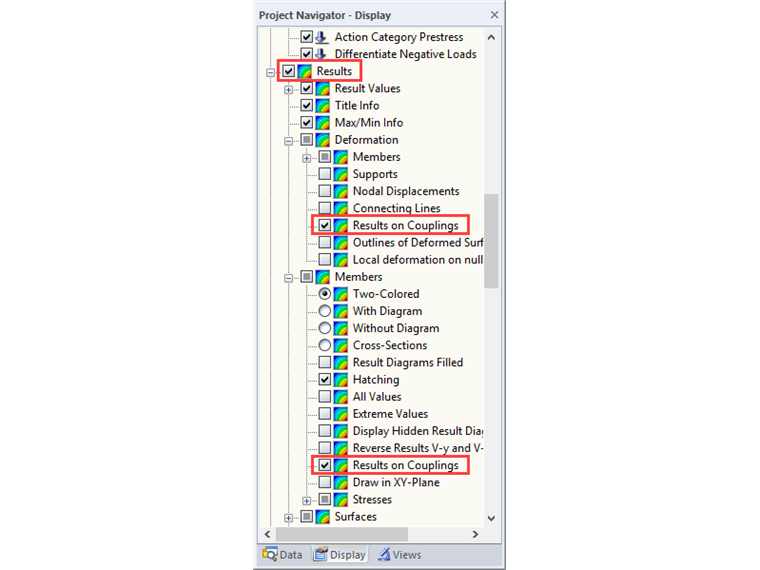Image resolution: width=760 pixels, height=570 pixels.
Task: Click the rainbow icon beside Cross-Sections
Action: (x=341, y=345)
